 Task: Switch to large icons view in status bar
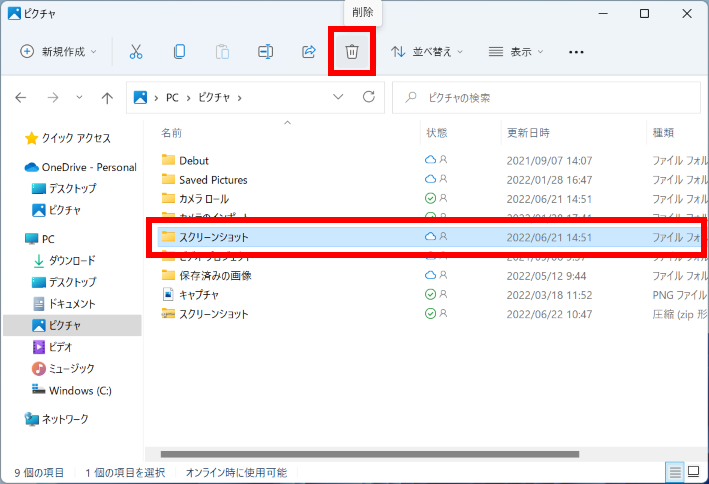point(693,472)
